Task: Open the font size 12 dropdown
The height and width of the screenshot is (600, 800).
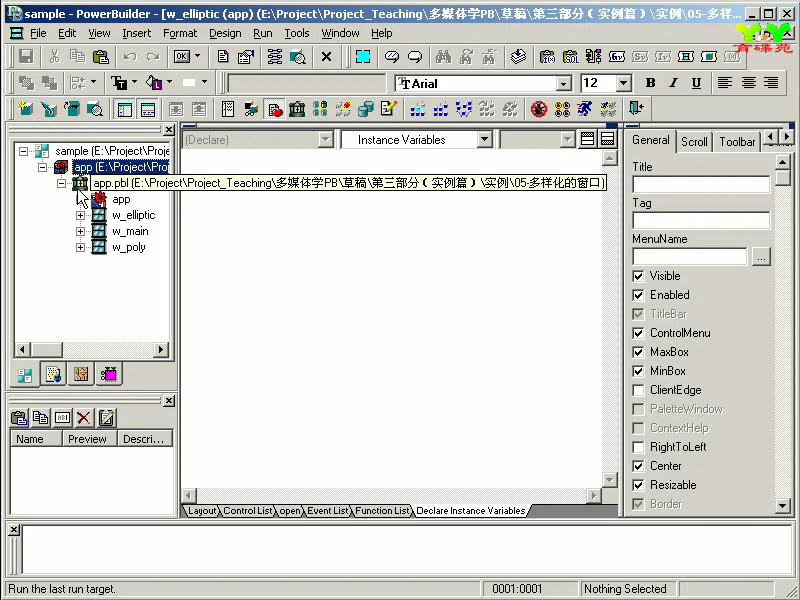Action: pyautogui.click(x=623, y=83)
